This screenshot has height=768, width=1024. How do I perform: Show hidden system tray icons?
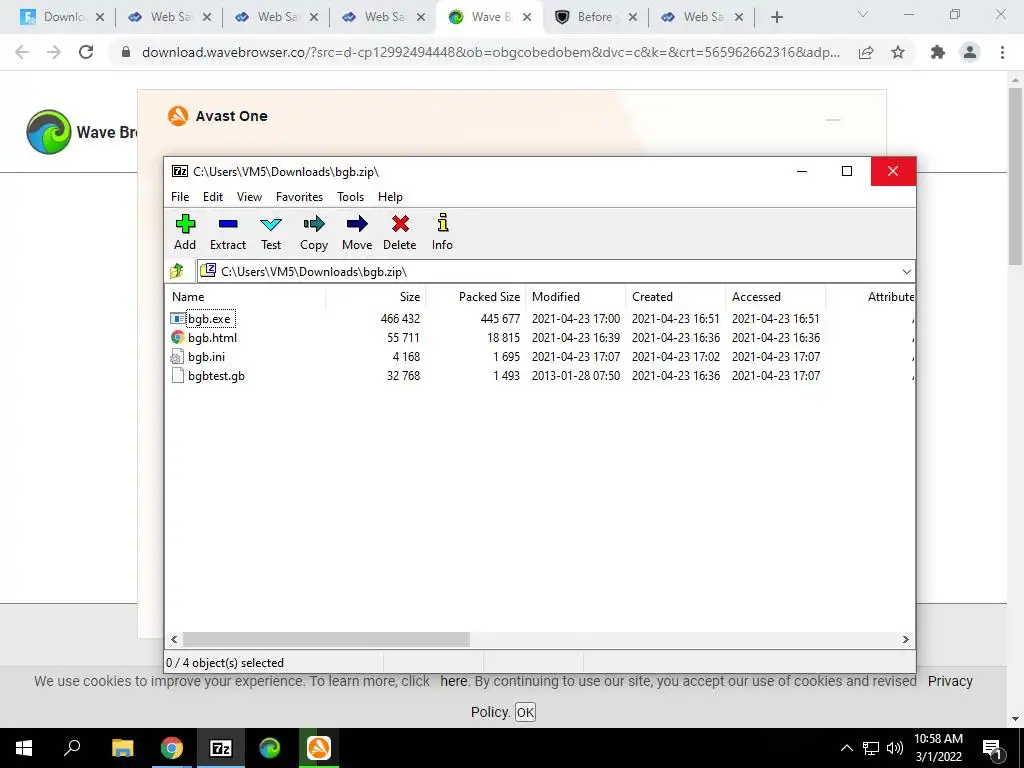coord(846,748)
